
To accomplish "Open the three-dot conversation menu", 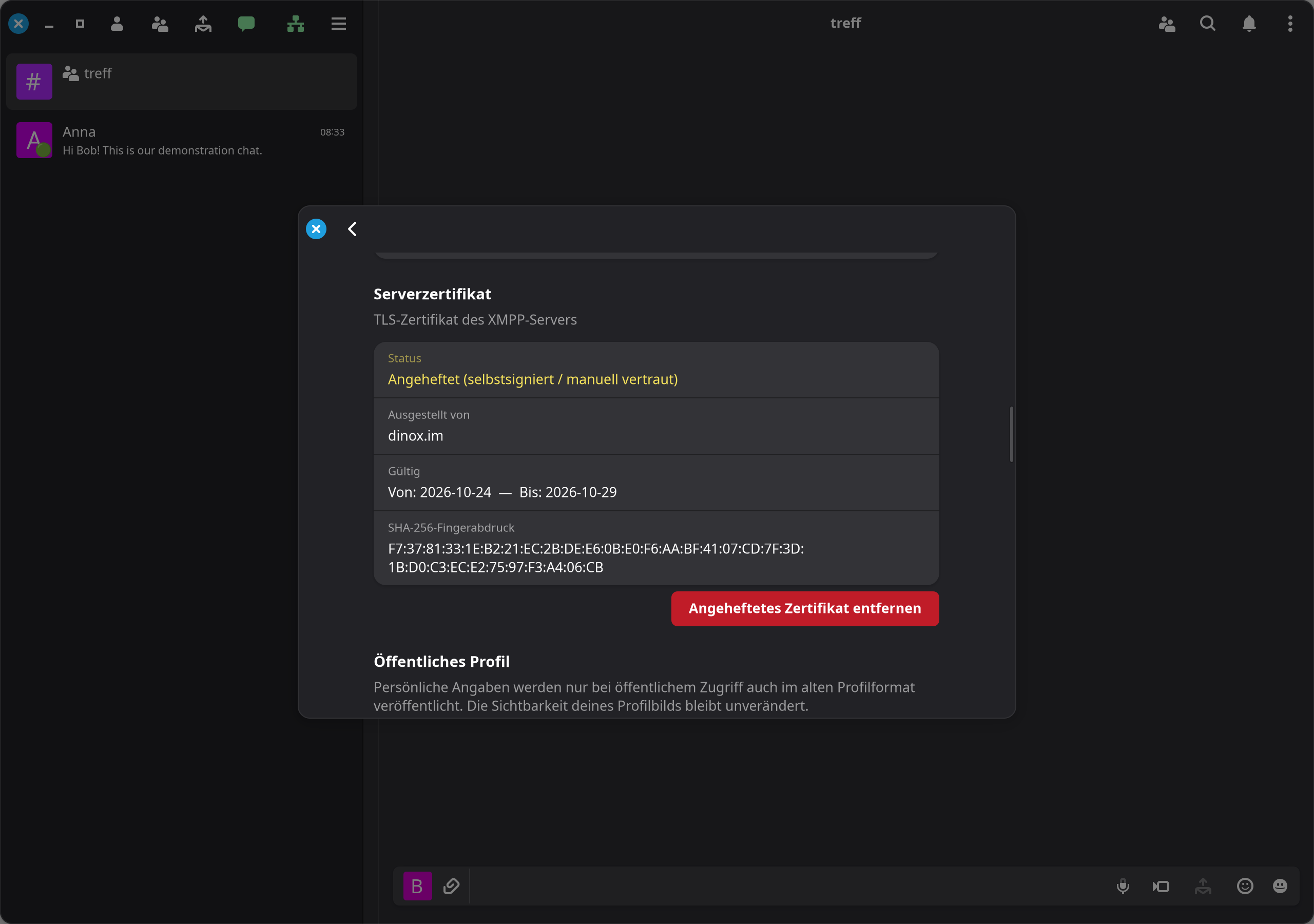I will (1290, 24).
